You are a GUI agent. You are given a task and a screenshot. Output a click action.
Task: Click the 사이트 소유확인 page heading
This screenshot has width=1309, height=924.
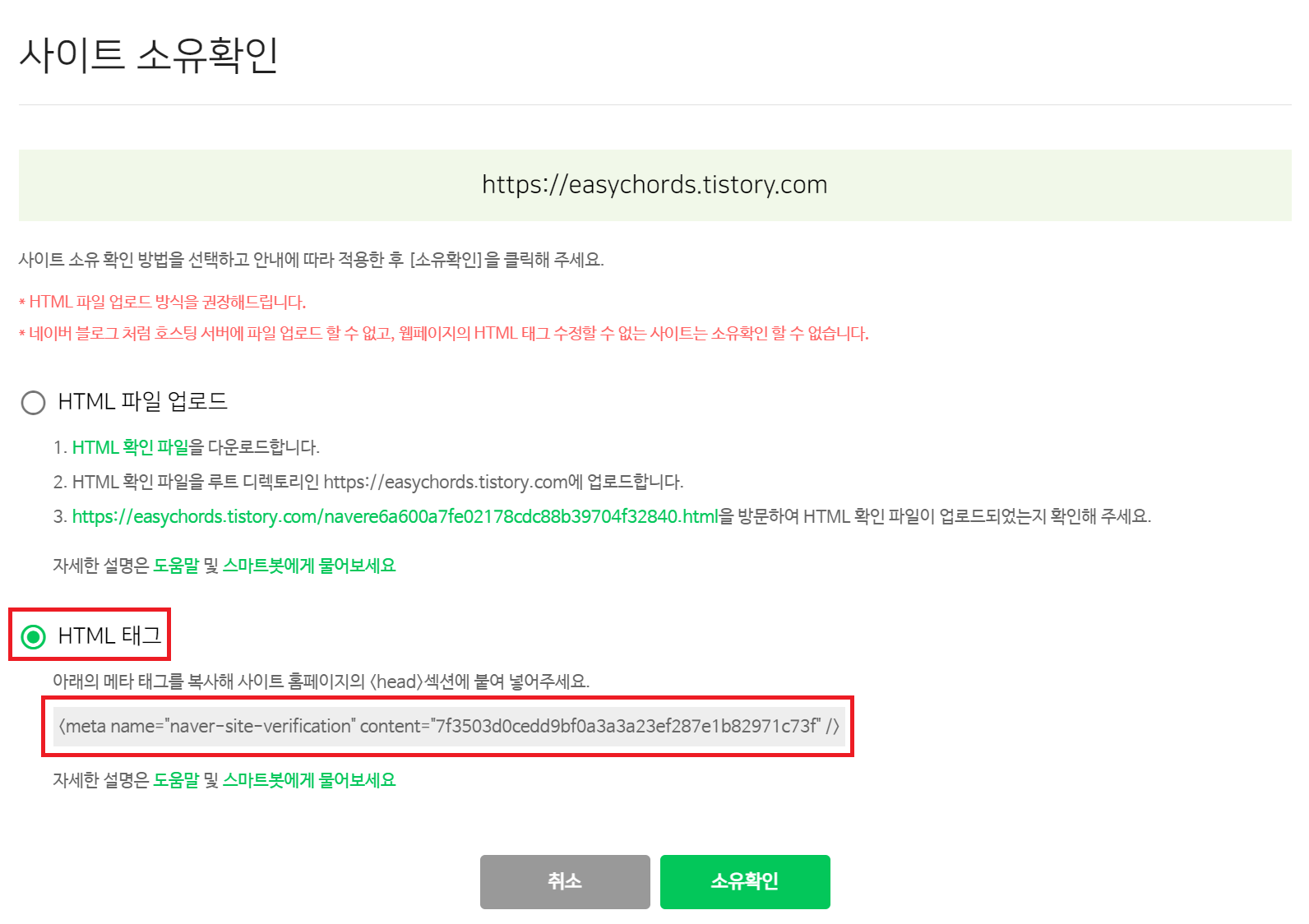point(149,56)
